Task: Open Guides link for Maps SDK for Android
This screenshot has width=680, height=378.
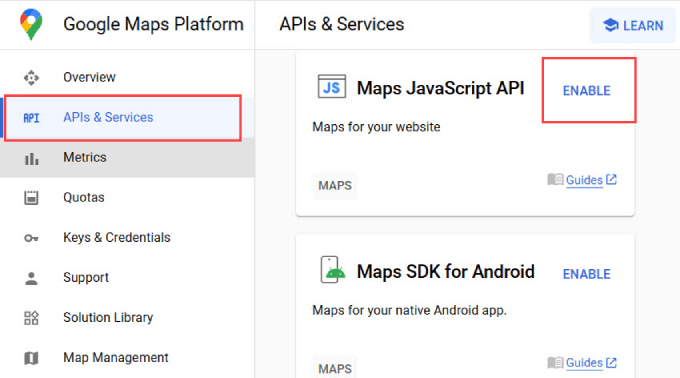Action: [x=584, y=363]
